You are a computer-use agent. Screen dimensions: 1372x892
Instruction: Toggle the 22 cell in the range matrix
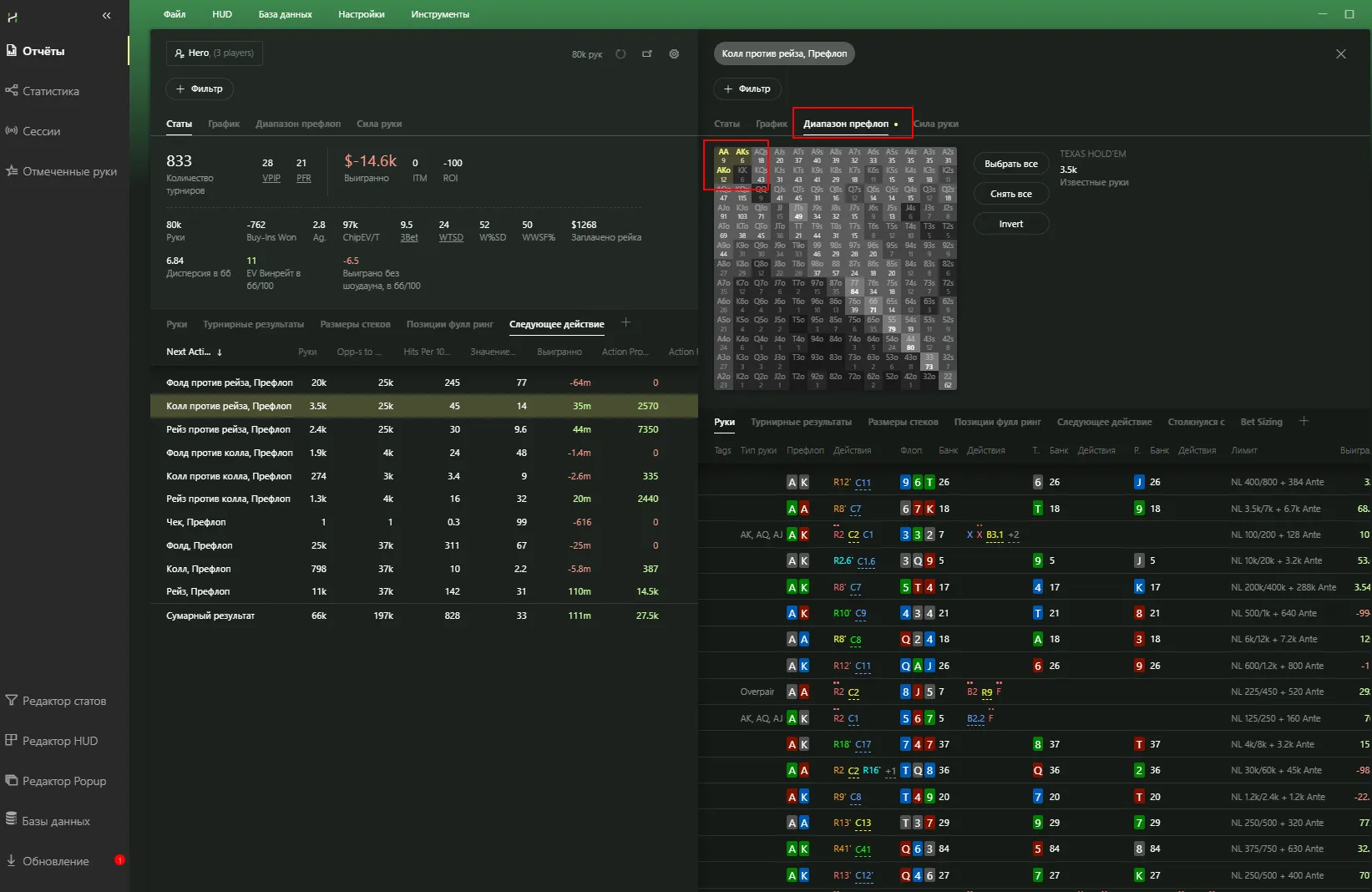pyautogui.click(x=948, y=381)
